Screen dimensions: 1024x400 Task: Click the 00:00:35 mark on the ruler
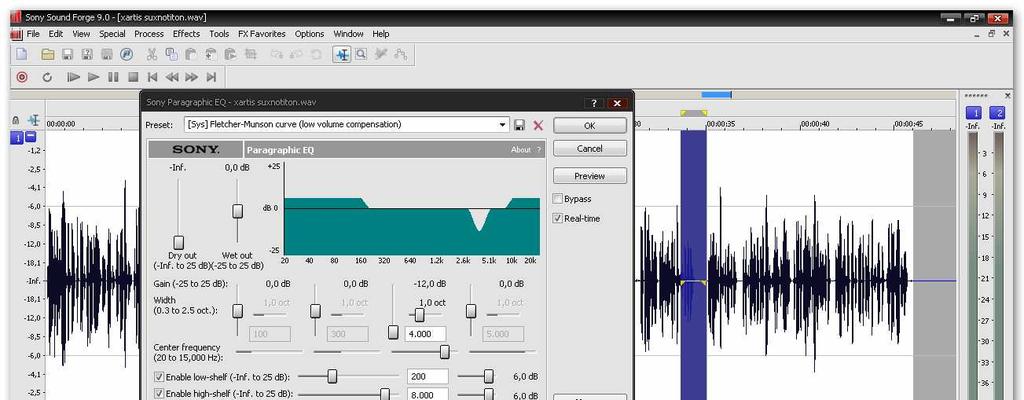pyautogui.click(x=721, y=124)
